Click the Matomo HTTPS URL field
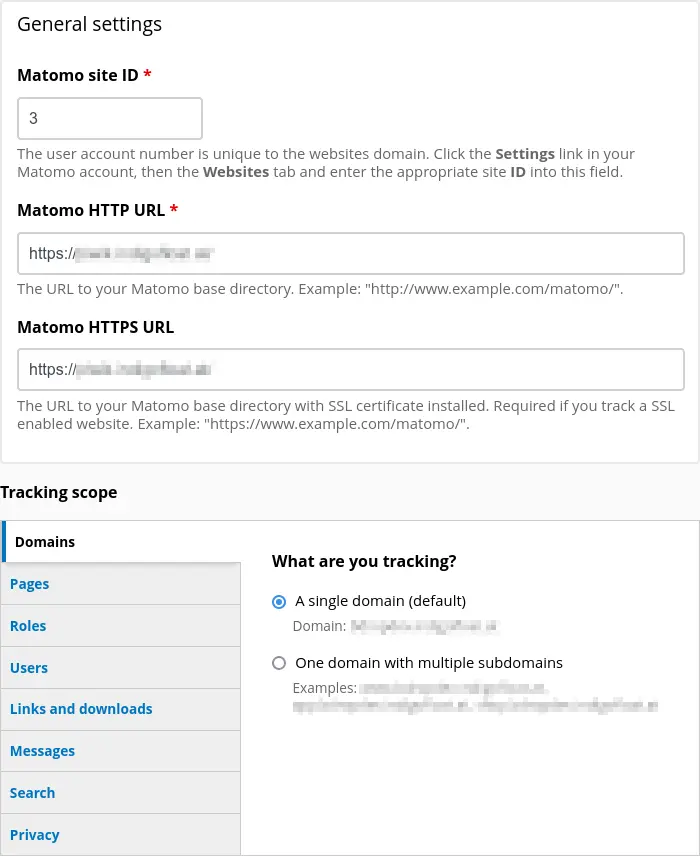This screenshot has height=856, width=700. (349, 370)
